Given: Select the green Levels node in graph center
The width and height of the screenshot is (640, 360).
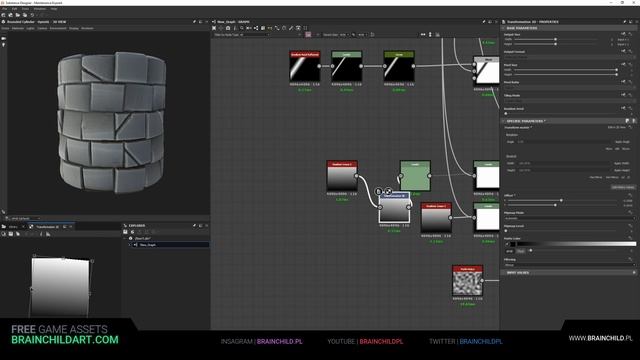Looking at the screenshot, I should 415,176.
